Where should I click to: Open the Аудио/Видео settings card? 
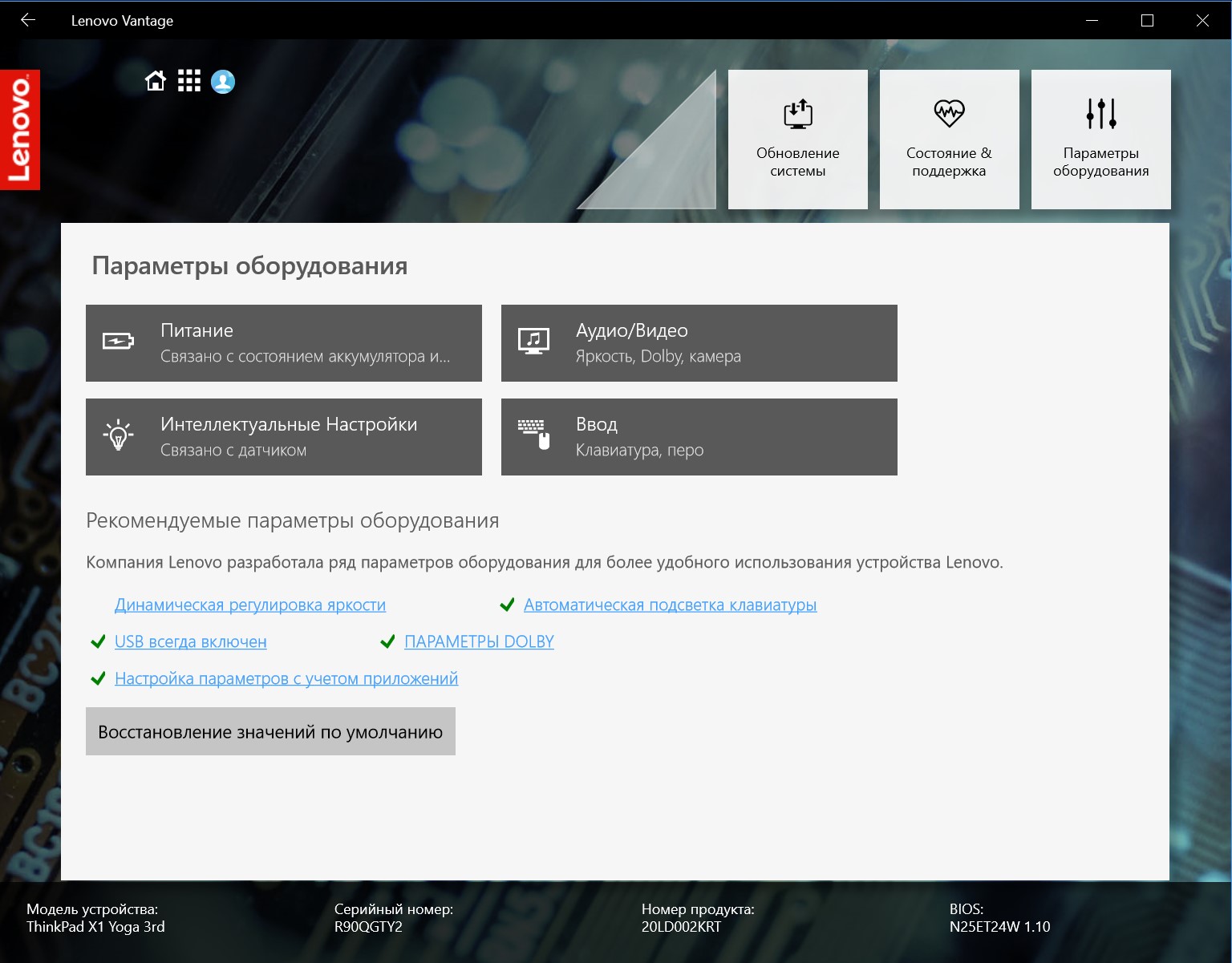[699, 343]
